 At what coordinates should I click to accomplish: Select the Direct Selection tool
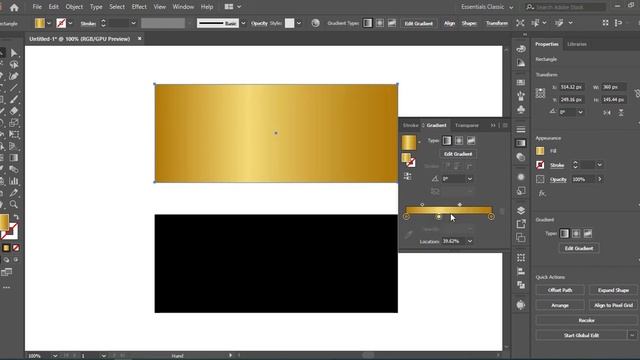14,53
